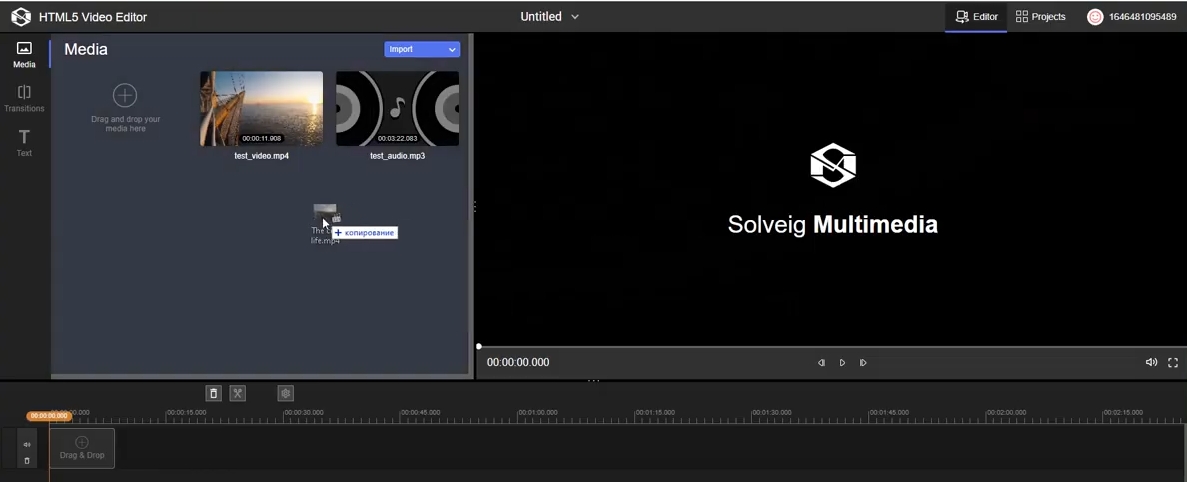Click the orange timeline playhead marker
Image resolution: width=1187 pixels, height=482 pixels.
point(49,415)
